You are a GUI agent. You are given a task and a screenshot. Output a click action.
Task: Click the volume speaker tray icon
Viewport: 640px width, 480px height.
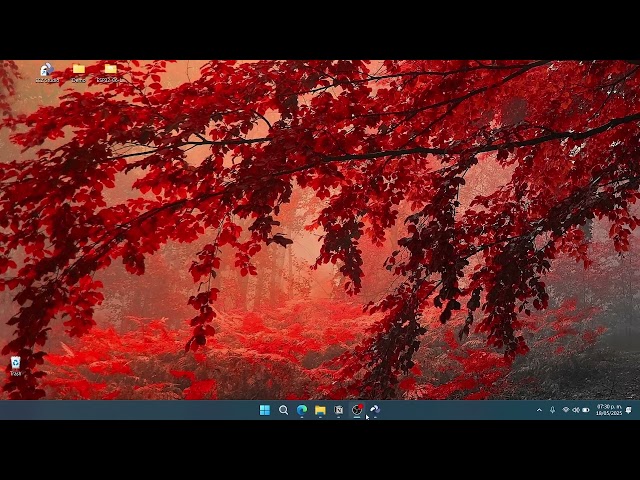click(x=576, y=410)
